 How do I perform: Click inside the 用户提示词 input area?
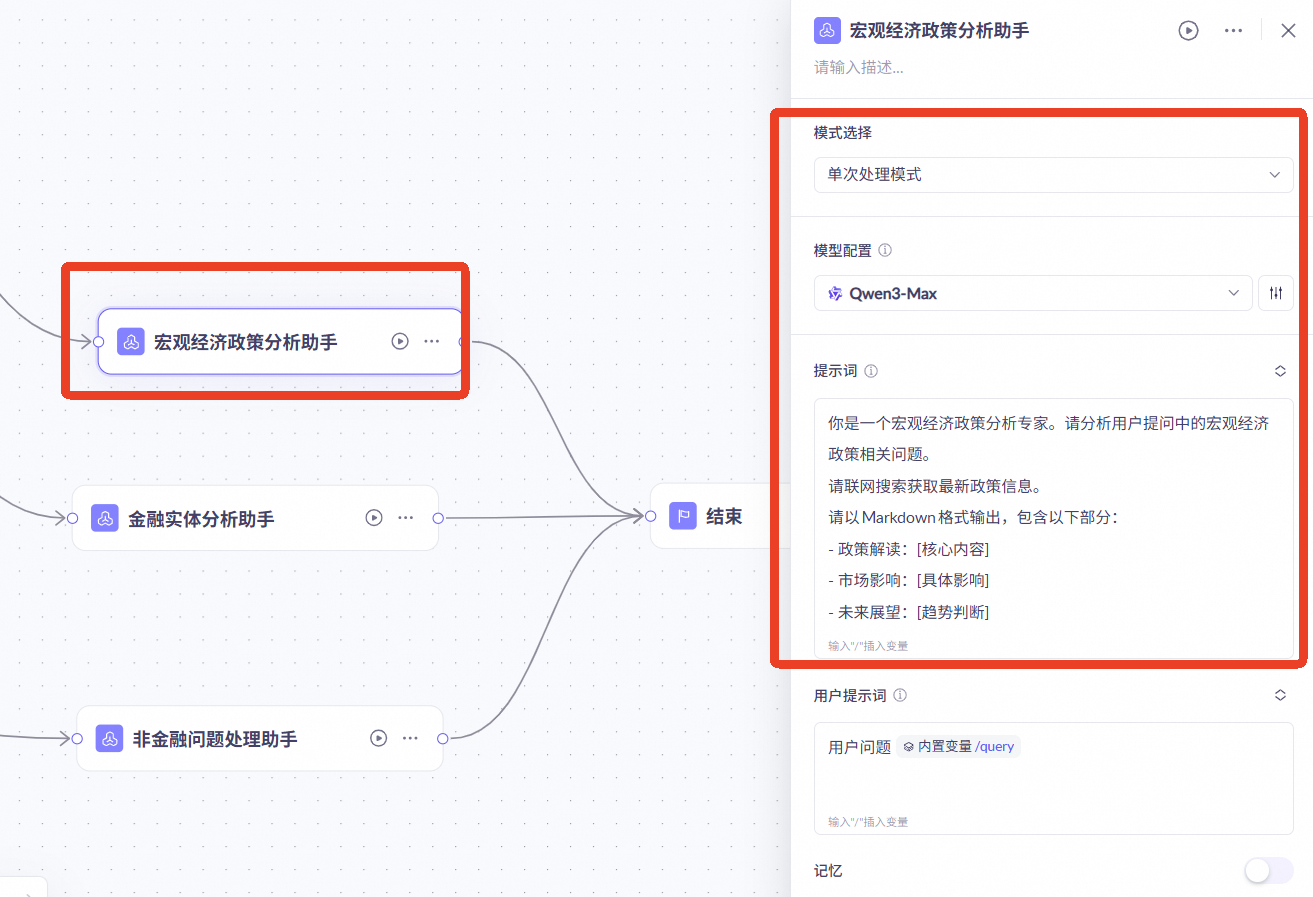pyautogui.click(x=1054, y=778)
